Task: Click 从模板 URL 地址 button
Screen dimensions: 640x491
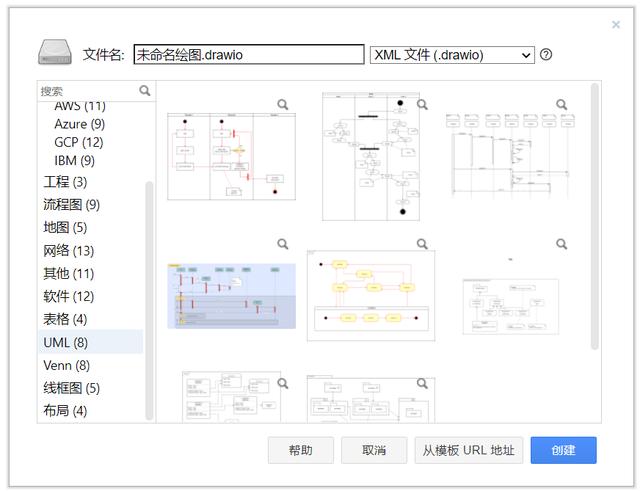Action: point(468,450)
